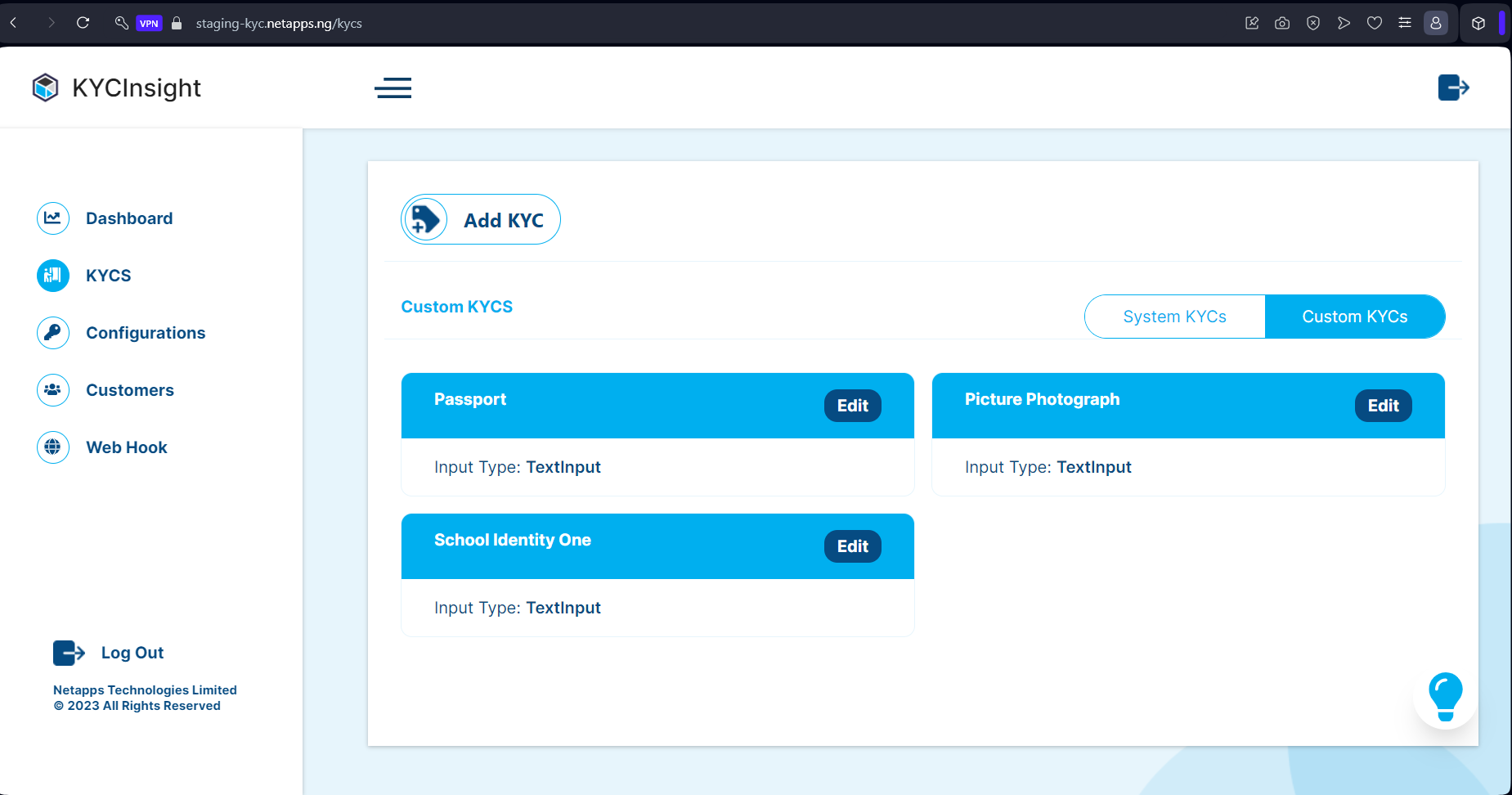Viewport: 1512px width, 795px height.
Task: Click School Identity One's Input Type text
Action: tap(518, 608)
